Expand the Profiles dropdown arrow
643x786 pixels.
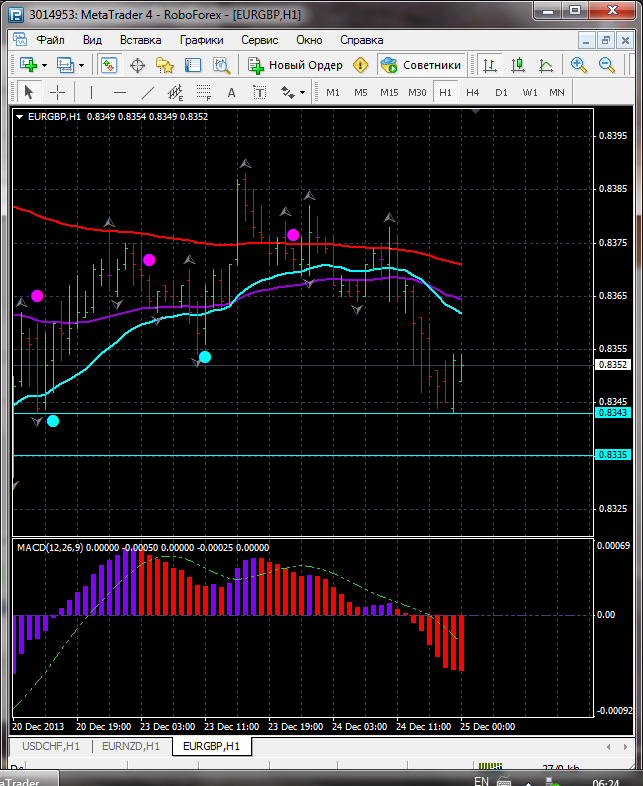pyautogui.click(x=82, y=65)
